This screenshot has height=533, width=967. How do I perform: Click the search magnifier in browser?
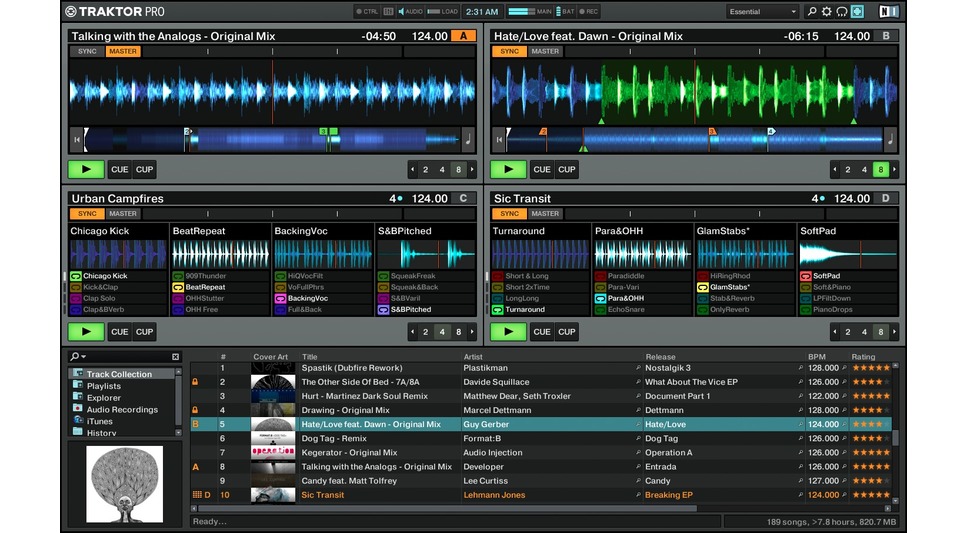(76, 357)
